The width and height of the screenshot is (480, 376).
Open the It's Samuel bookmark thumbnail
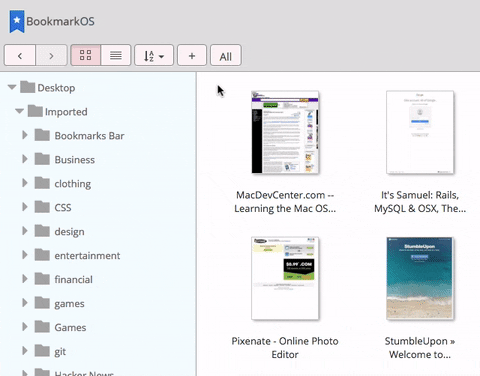click(x=420, y=132)
